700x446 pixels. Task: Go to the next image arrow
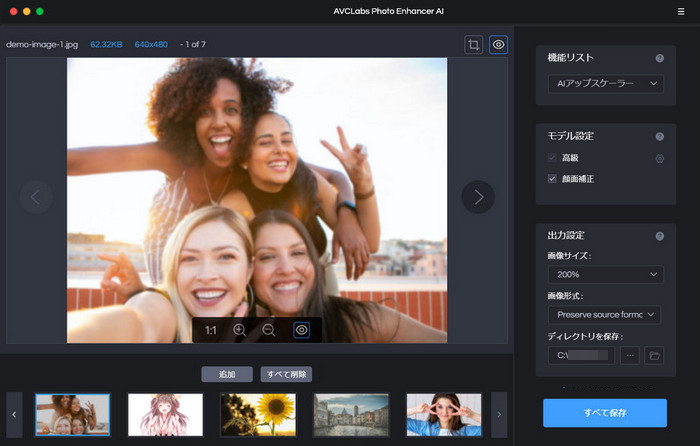tap(478, 197)
